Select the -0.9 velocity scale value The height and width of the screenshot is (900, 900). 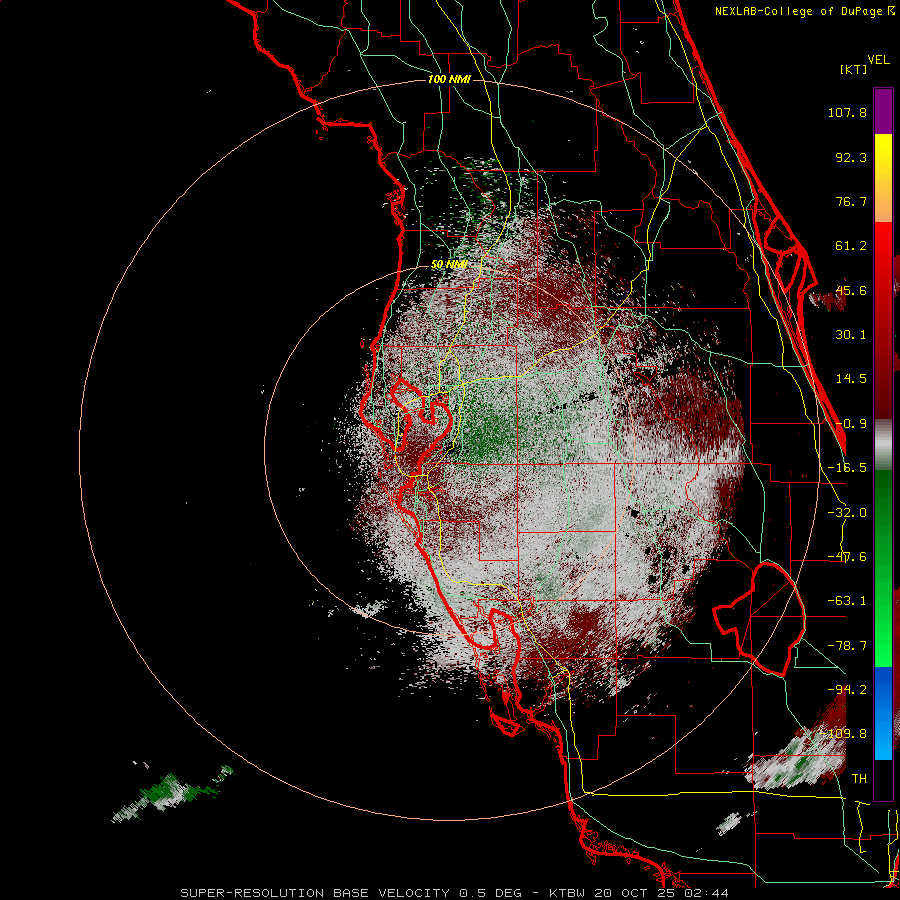coord(851,424)
